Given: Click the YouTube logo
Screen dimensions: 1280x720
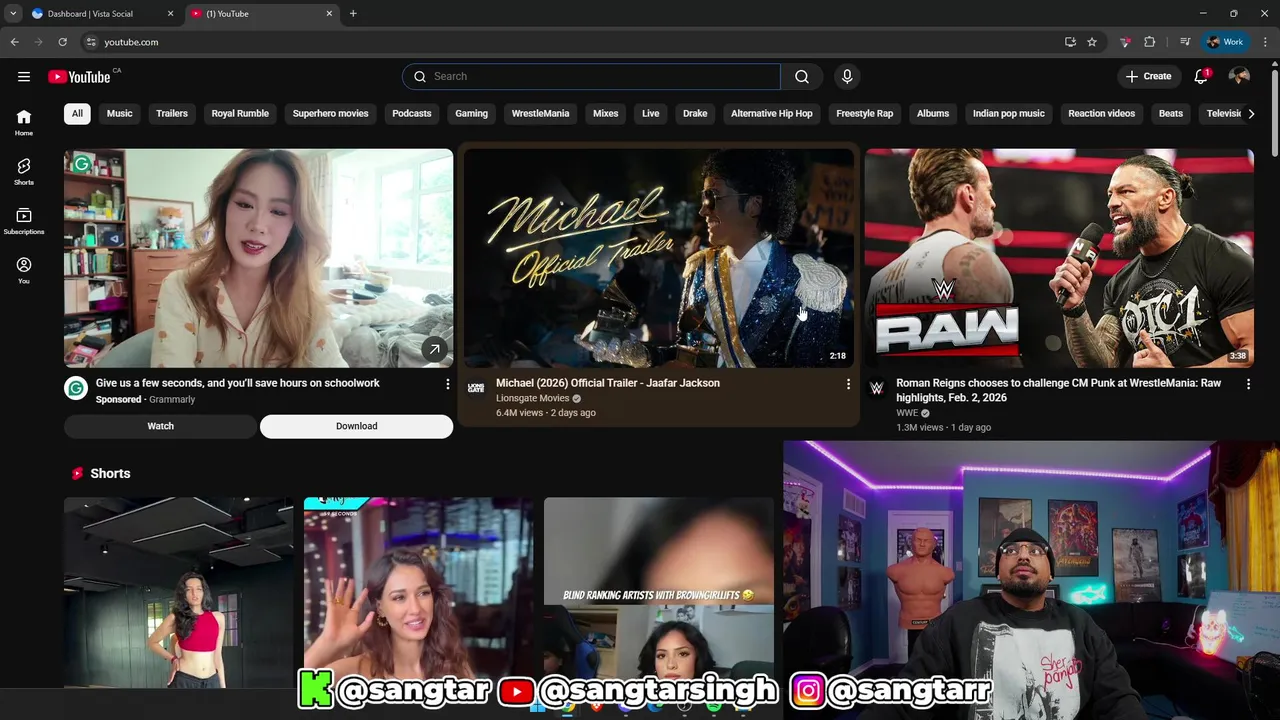Looking at the screenshot, I should (x=79, y=77).
